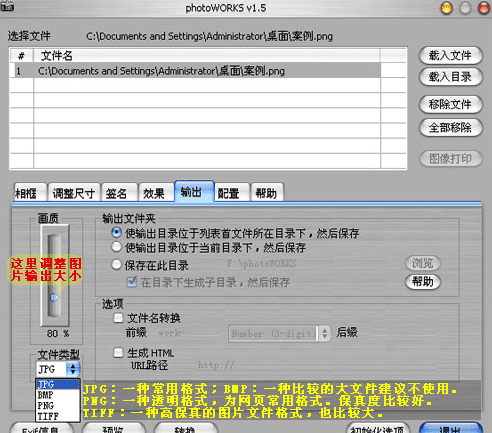
Task: Toggle 在目录下生成子目录 checkbox
Action: (132, 282)
